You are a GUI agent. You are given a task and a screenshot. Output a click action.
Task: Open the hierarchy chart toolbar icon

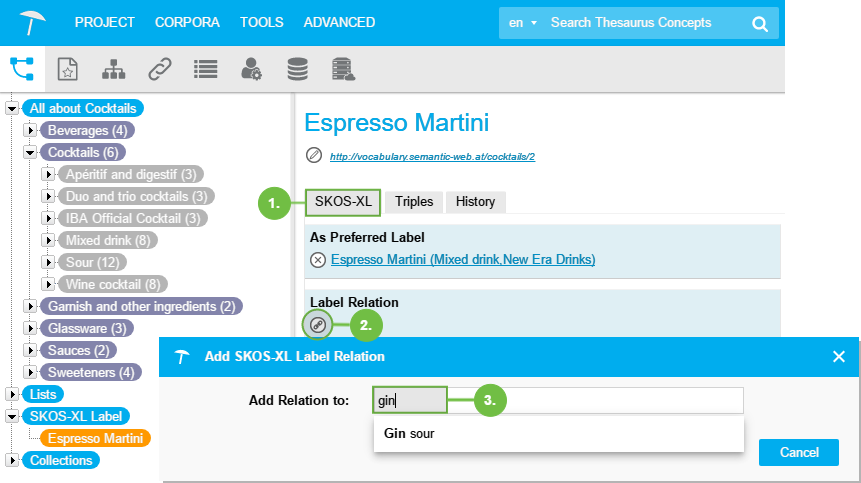(x=114, y=69)
